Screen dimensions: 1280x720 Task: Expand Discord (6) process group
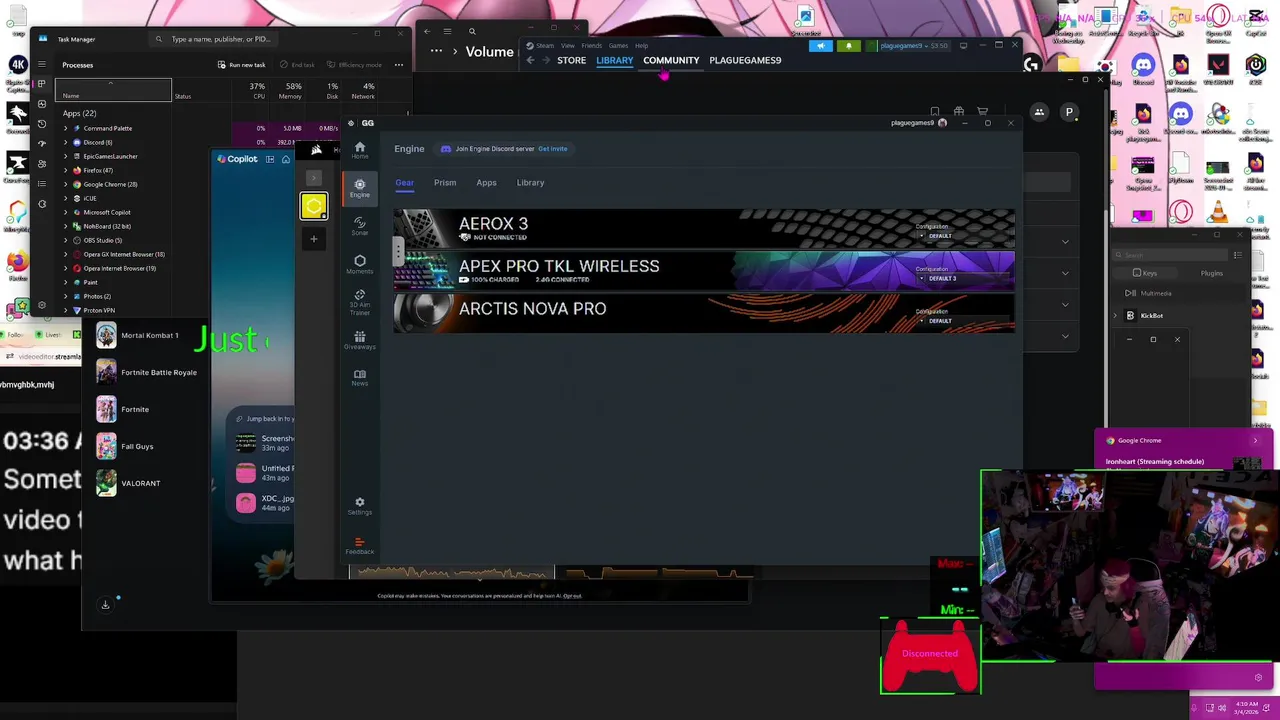click(x=66, y=142)
